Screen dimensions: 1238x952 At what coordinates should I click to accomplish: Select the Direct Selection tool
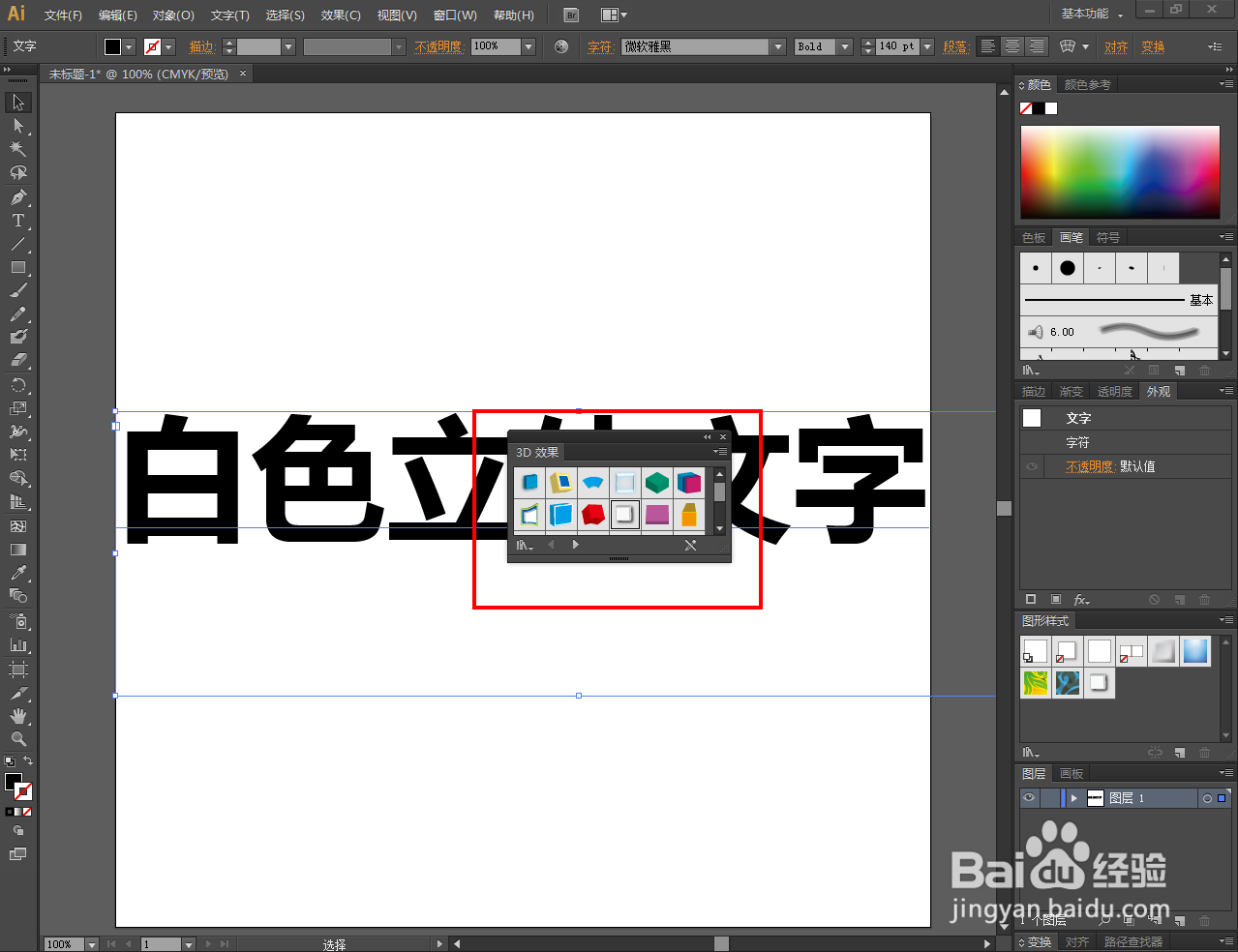(x=18, y=126)
